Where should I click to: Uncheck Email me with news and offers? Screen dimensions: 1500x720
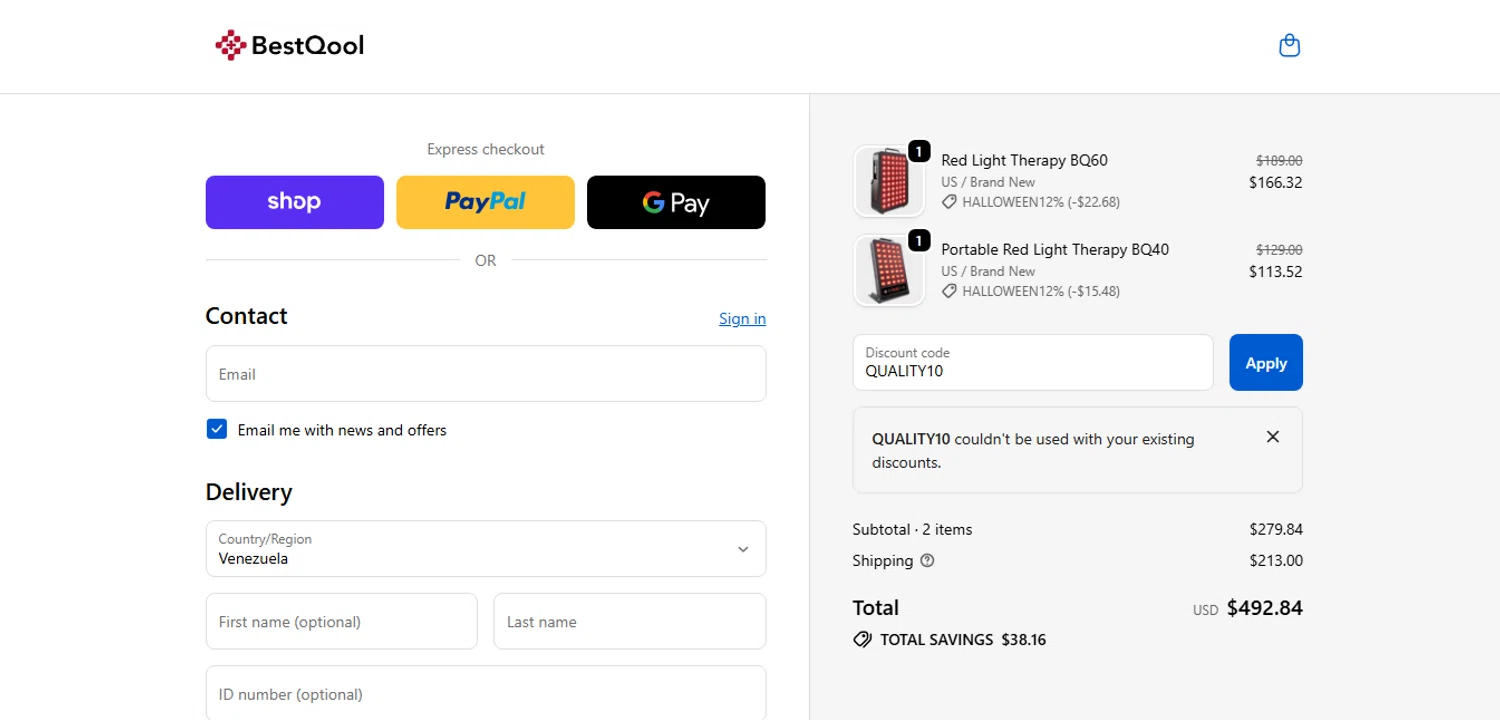coord(217,430)
